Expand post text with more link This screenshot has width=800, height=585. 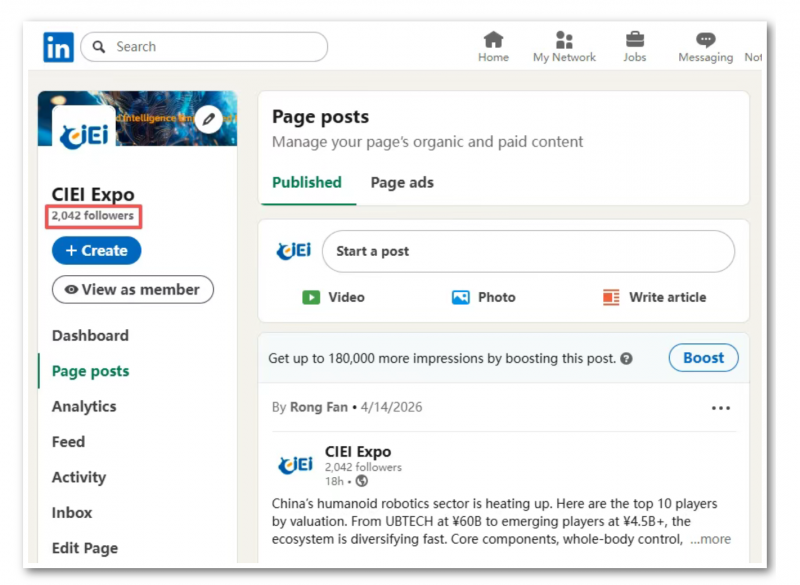coord(710,539)
